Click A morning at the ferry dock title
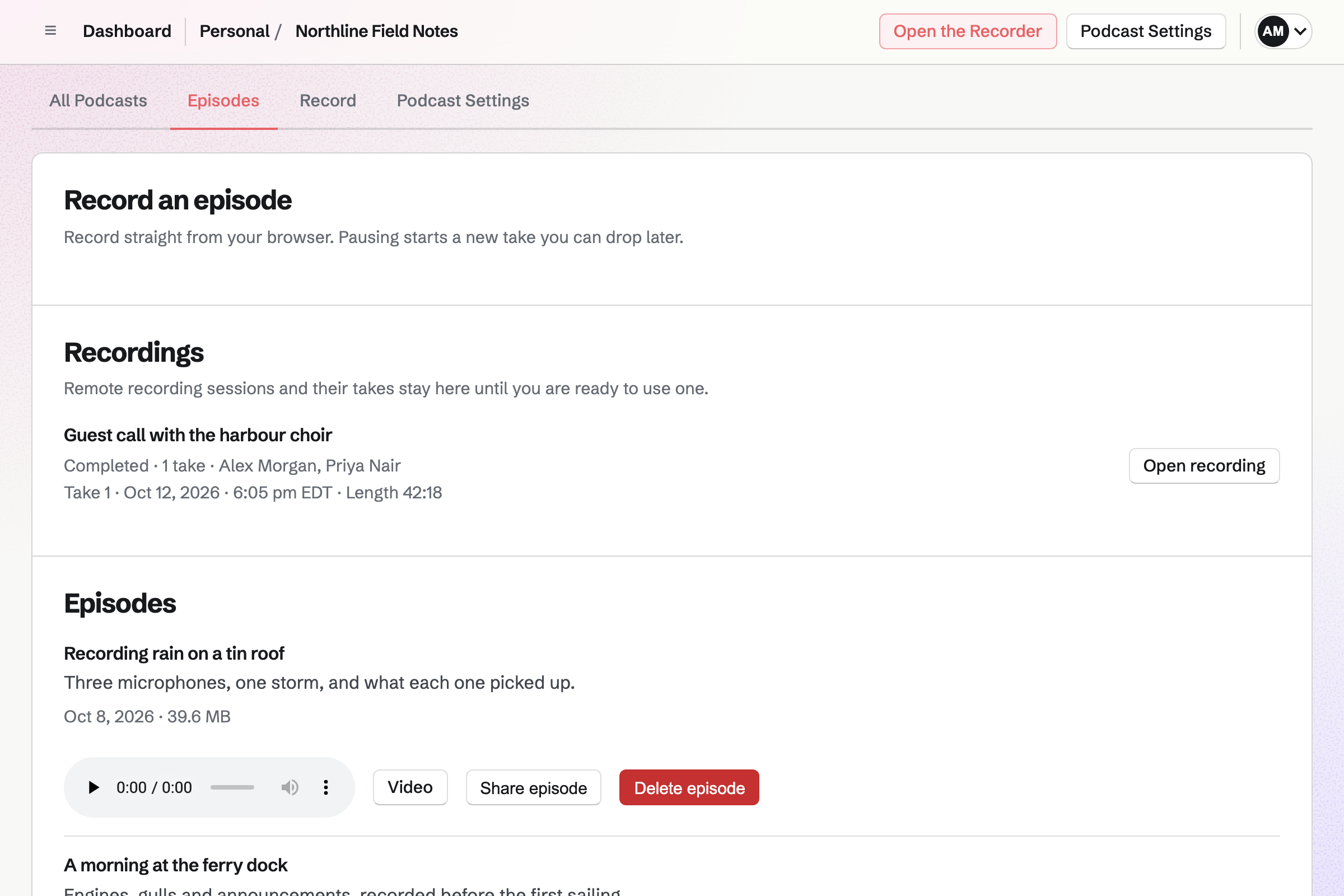 175,865
